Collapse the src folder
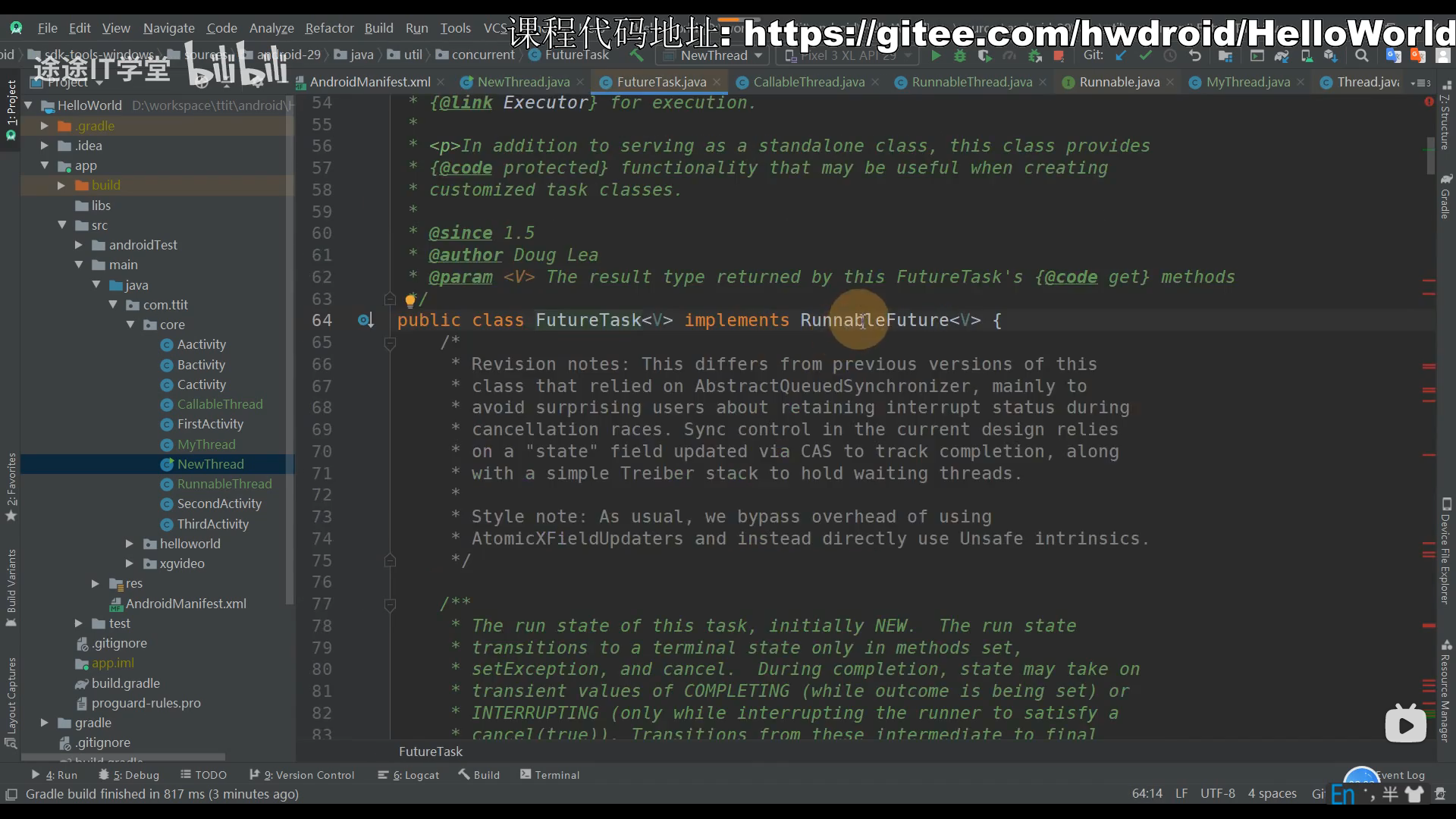This screenshot has width=1456, height=819. click(x=62, y=225)
